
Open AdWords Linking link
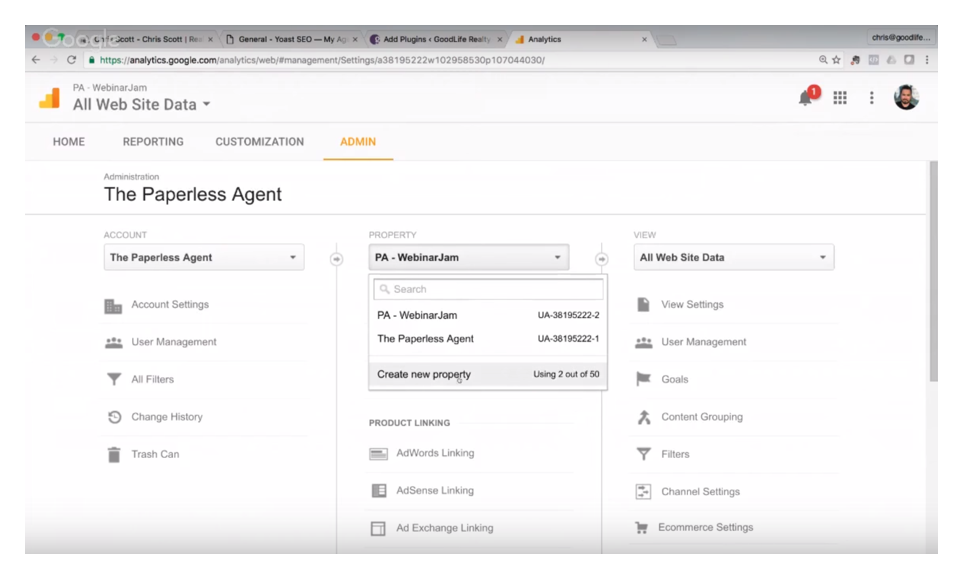[x=435, y=453]
